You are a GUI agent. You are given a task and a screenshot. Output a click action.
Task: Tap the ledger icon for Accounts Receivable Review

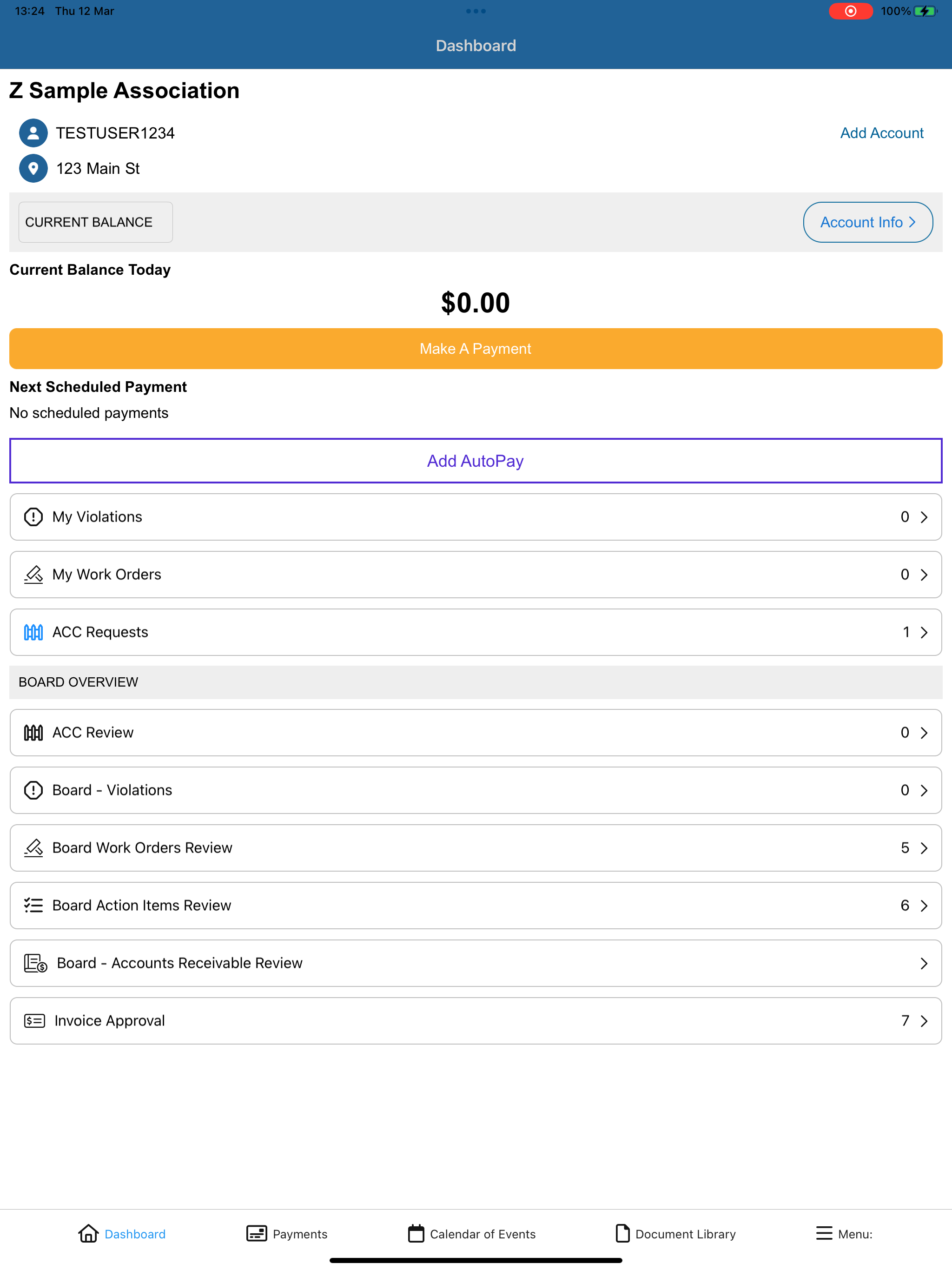point(36,963)
